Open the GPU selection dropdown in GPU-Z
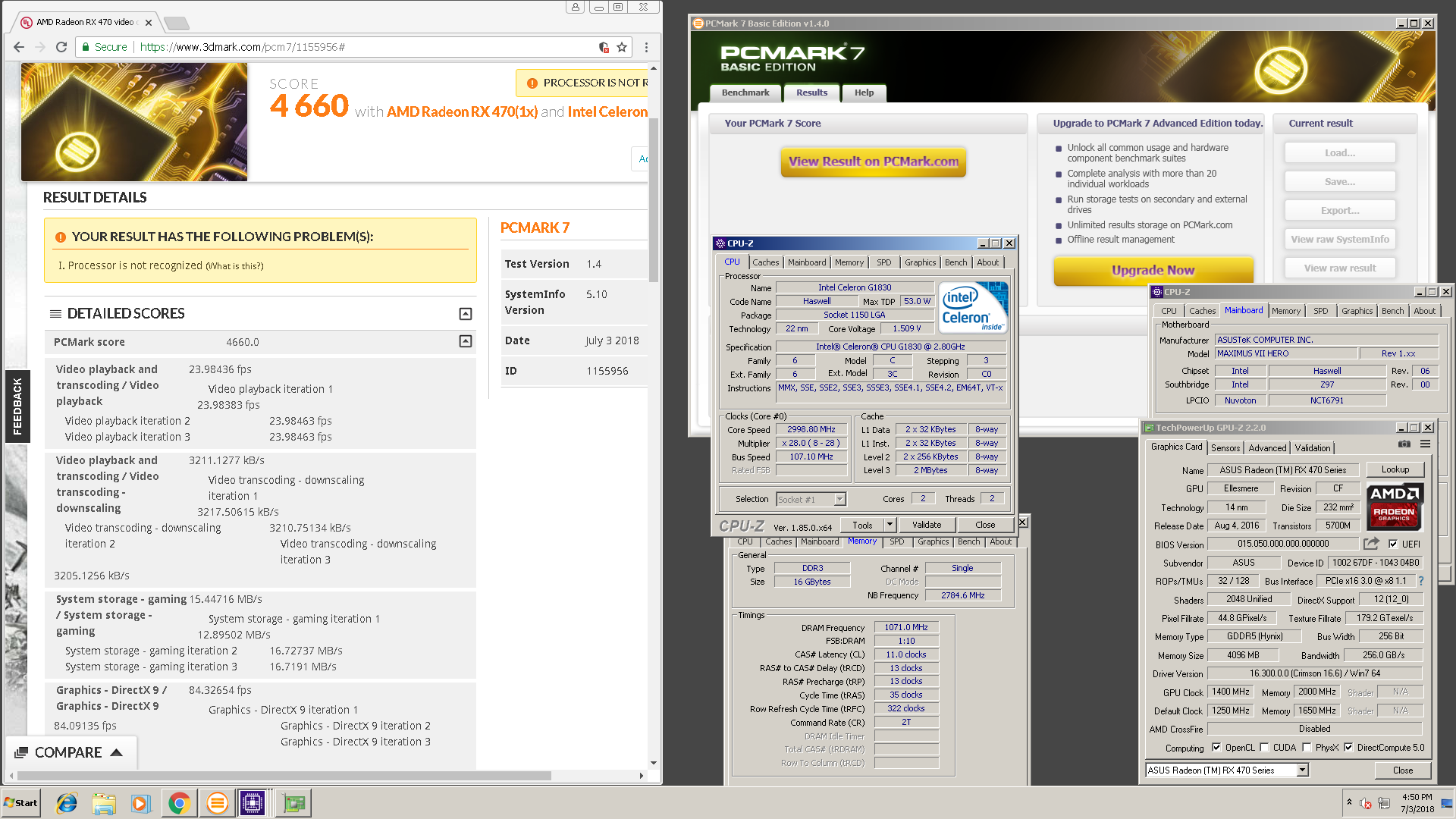 [x=1302, y=770]
